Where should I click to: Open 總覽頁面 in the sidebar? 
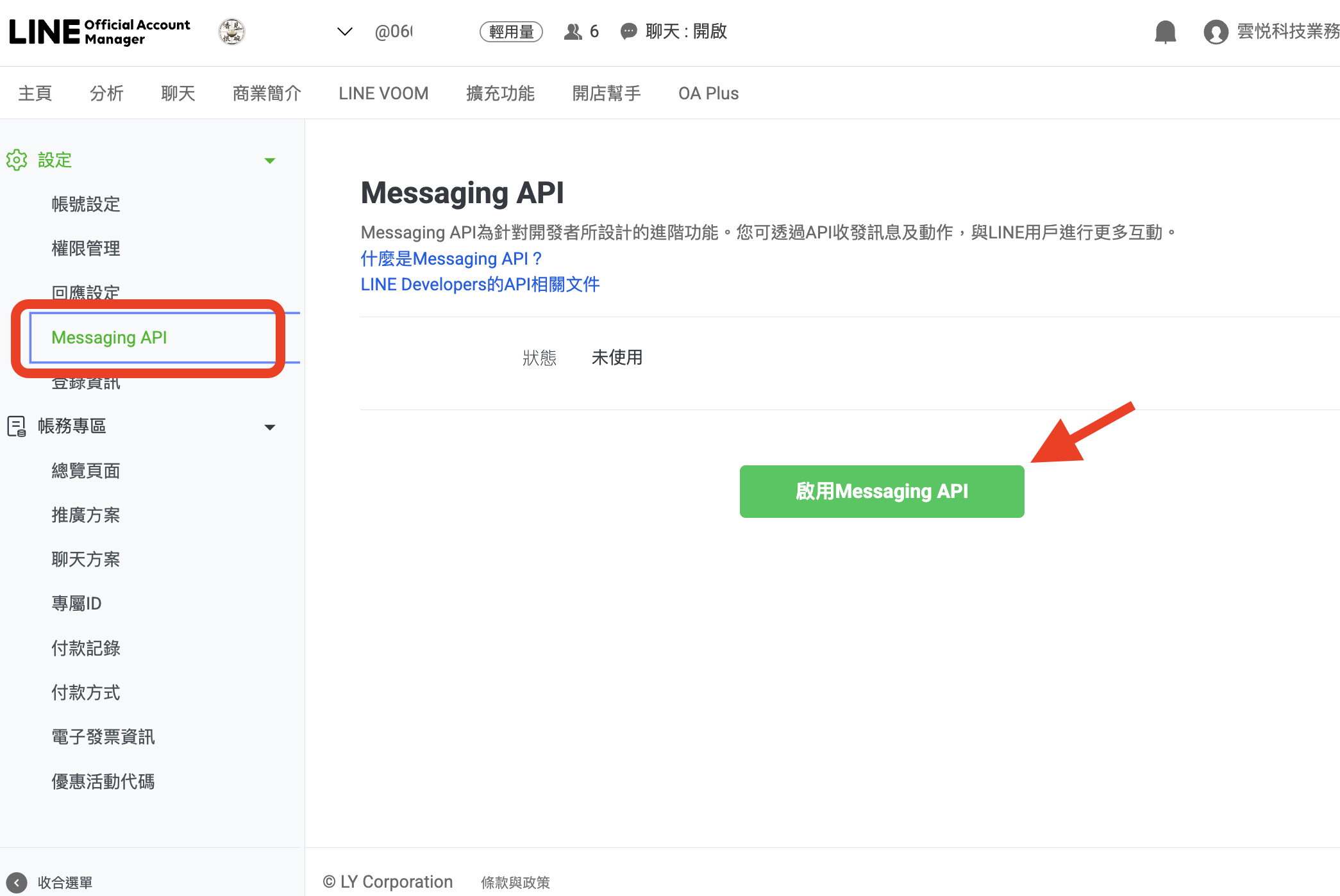(x=86, y=471)
